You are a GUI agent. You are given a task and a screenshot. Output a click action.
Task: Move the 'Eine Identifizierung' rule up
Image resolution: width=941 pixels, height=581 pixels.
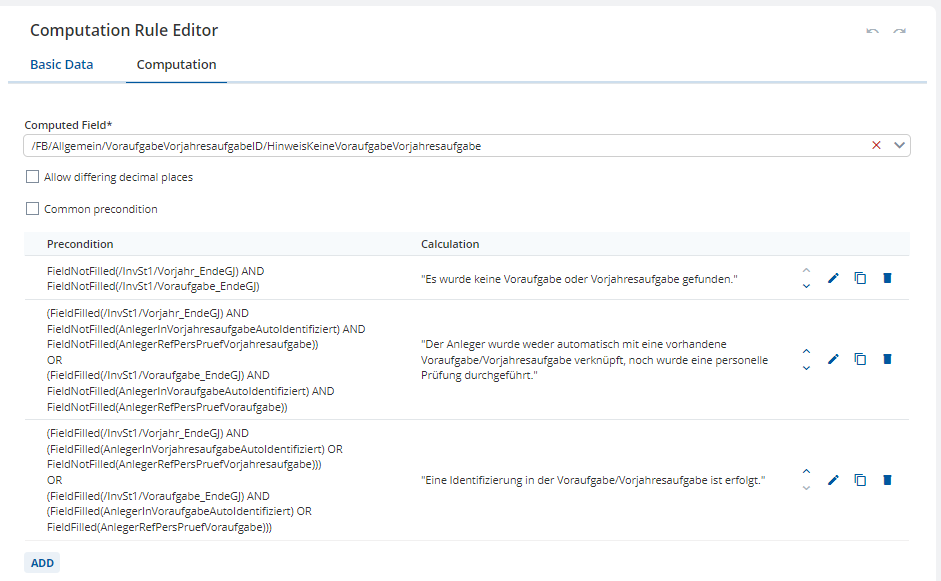(806, 471)
